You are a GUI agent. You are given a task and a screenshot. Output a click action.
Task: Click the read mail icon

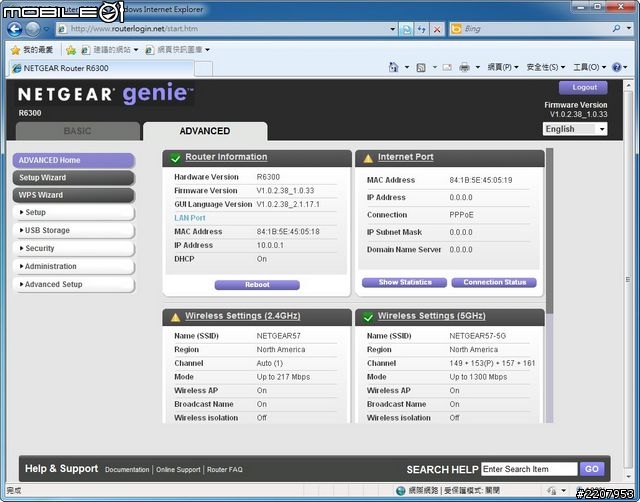coord(447,67)
